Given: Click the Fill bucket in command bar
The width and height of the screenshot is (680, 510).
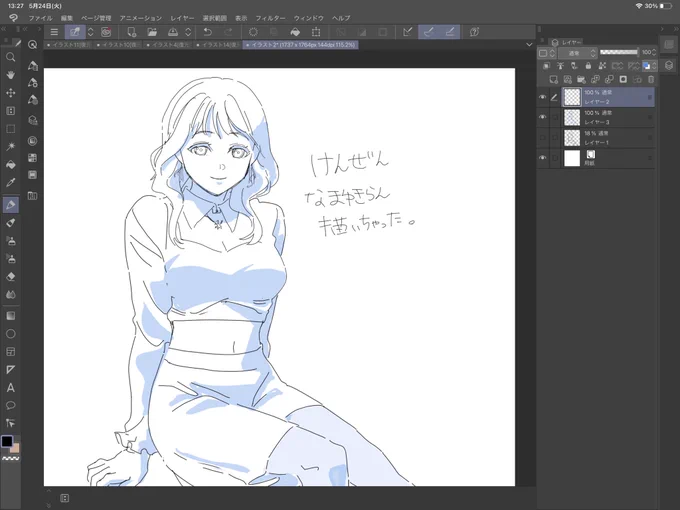Looking at the screenshot, I should pos(295,32).
